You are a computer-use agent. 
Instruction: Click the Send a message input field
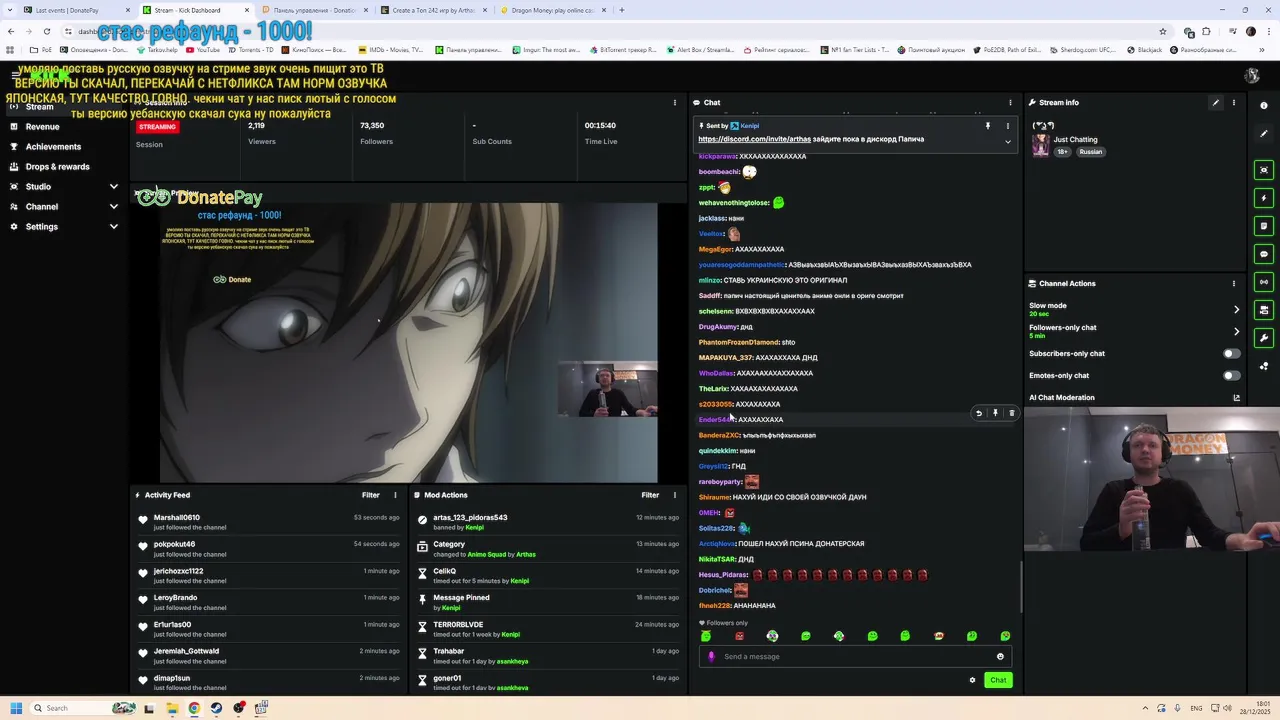click(x=855, y=657)
